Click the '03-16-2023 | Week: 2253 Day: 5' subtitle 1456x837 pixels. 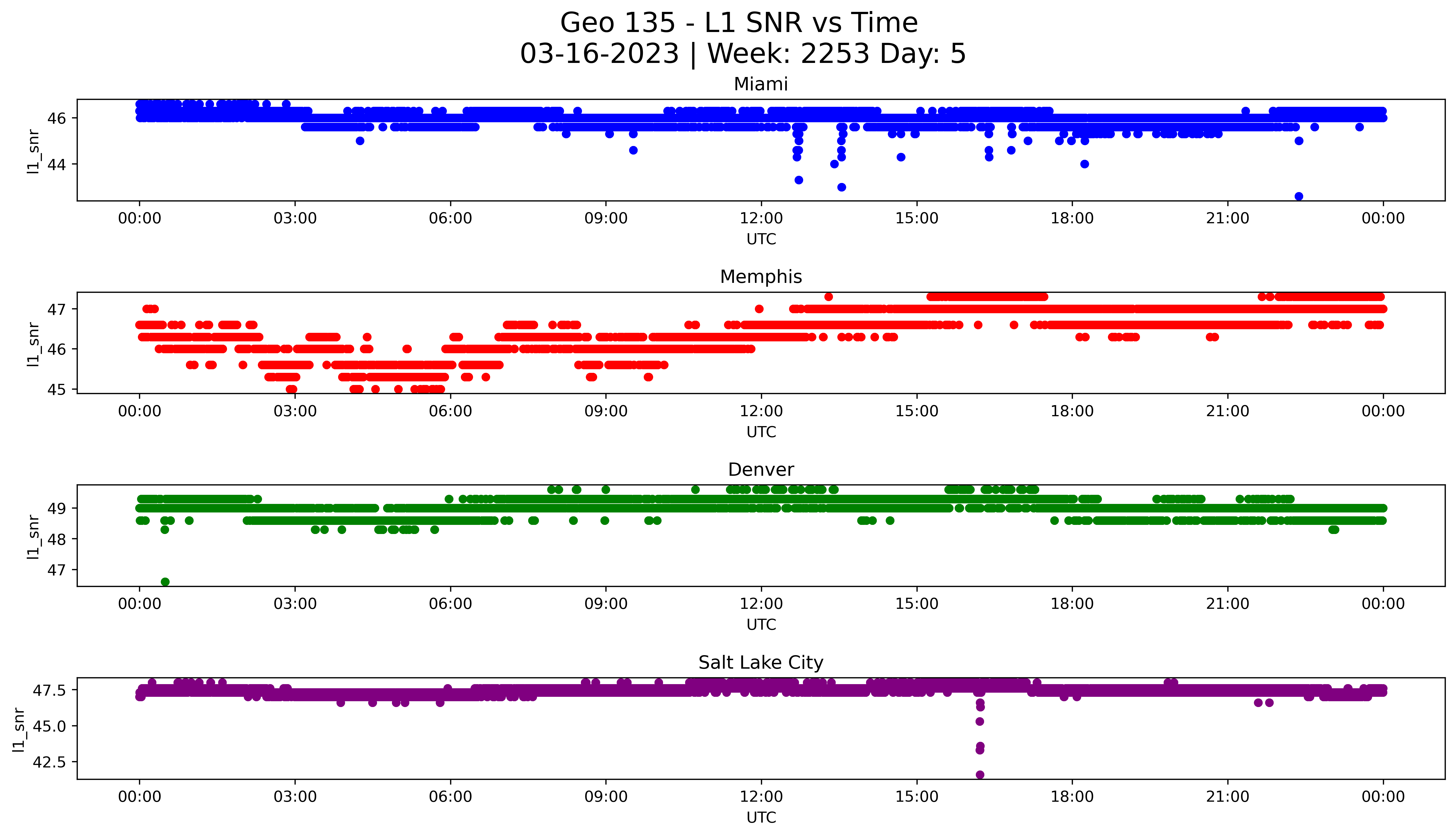[x=743, y=54]
